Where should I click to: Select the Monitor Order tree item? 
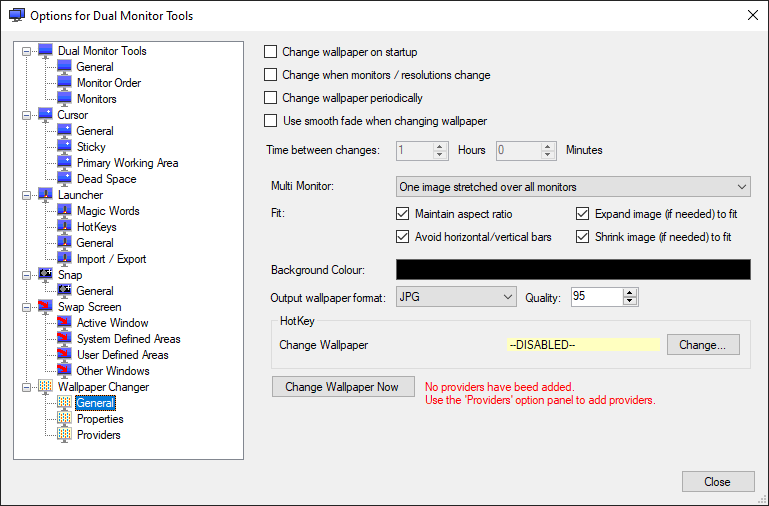pyautogui.click(x=109, y=83)
